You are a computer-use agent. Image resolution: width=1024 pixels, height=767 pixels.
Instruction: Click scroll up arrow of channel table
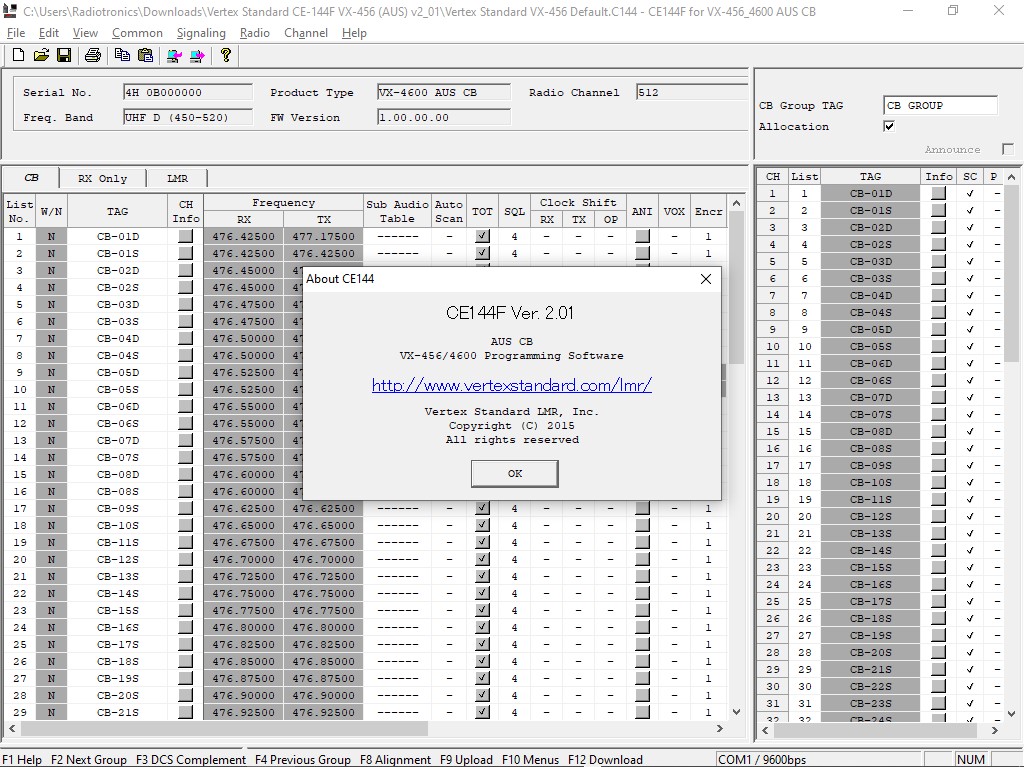[x=737, y=203]
